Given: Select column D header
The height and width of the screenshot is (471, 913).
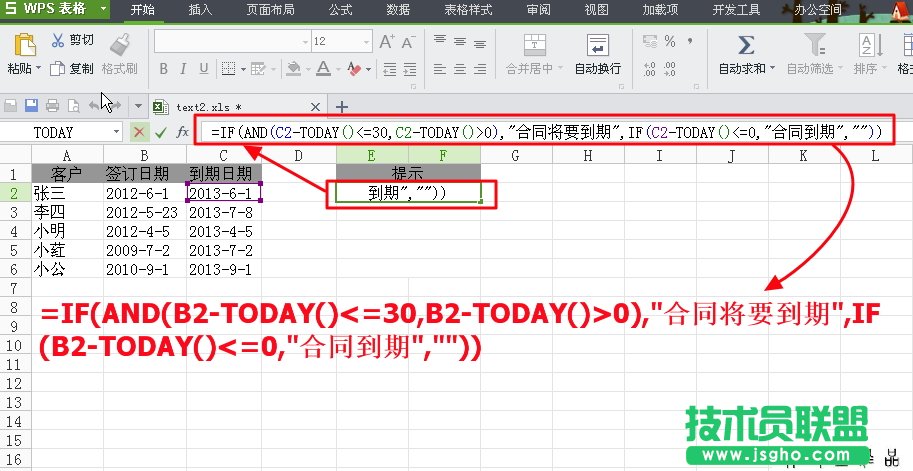Looking at the screenshot, I should pos(298,155).
